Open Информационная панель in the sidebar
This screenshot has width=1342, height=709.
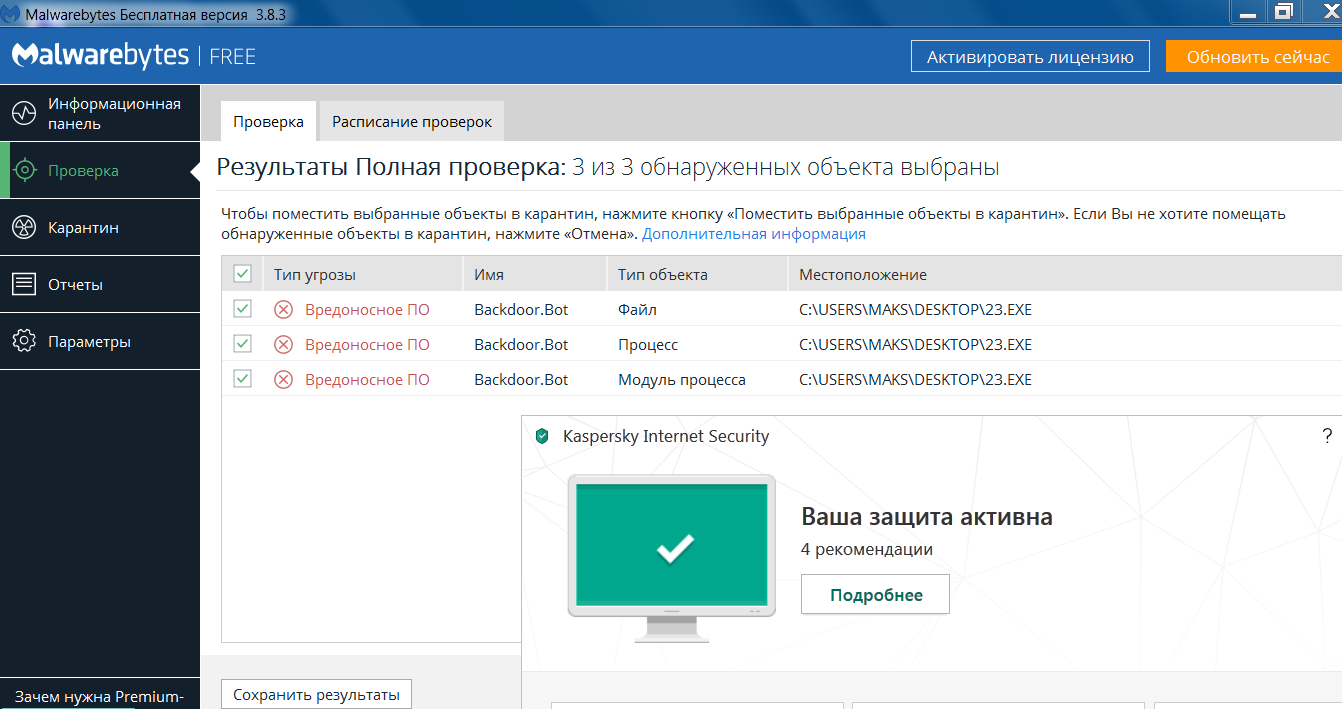pyautogui.click(x=100, y=114)
